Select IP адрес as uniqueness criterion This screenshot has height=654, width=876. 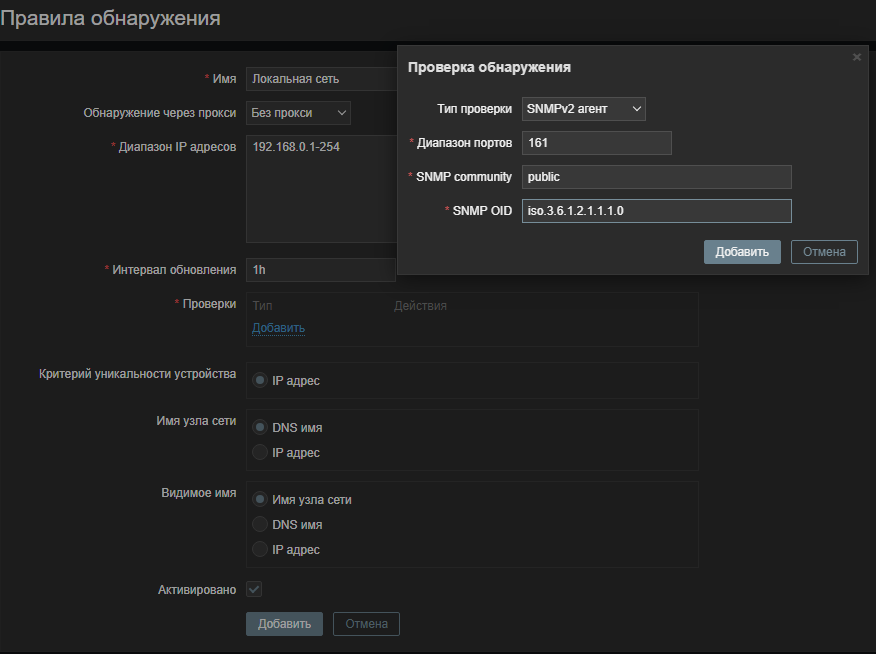pos(260,380)
